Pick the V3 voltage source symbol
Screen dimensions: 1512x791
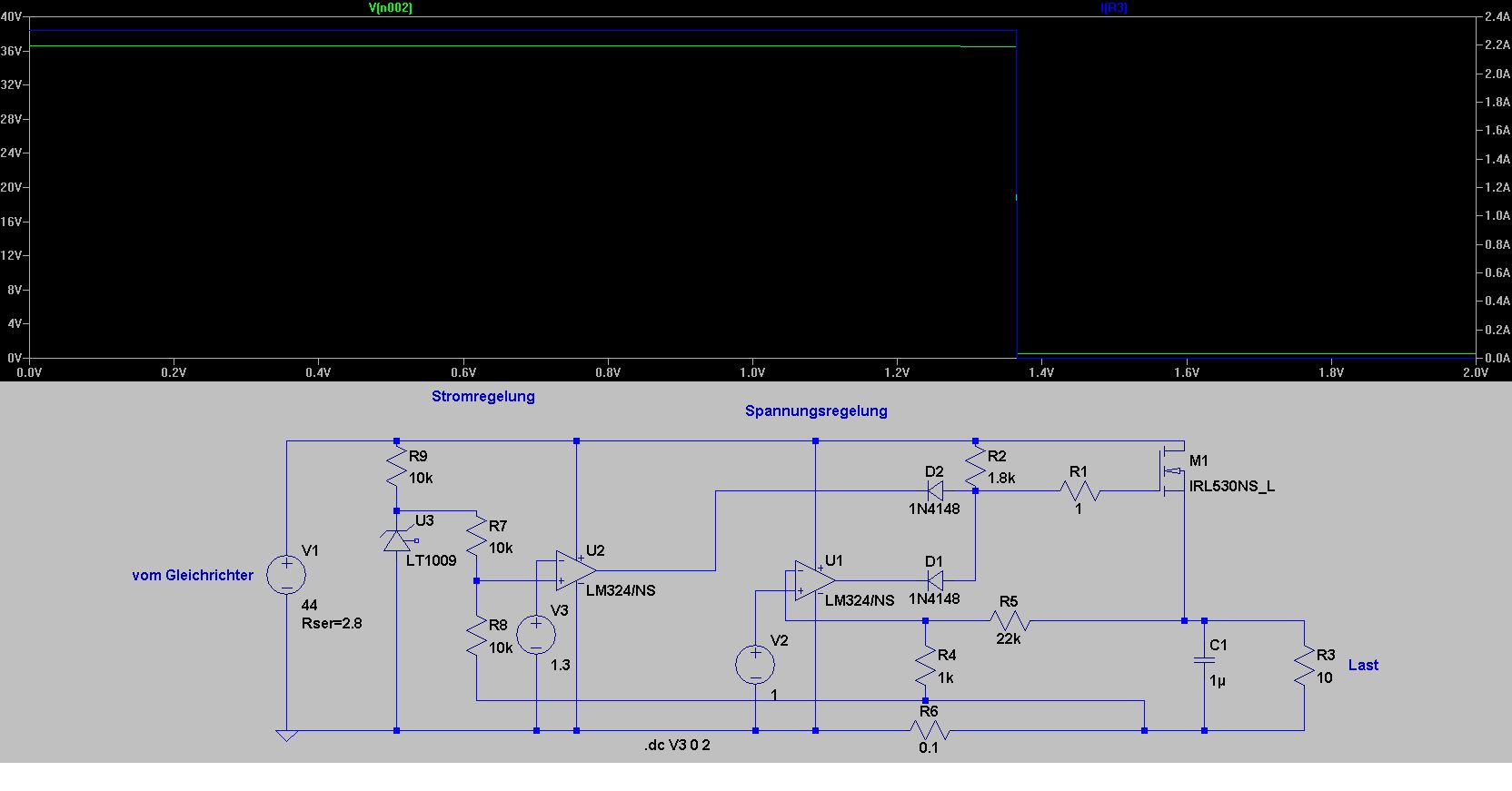[536, 634]
